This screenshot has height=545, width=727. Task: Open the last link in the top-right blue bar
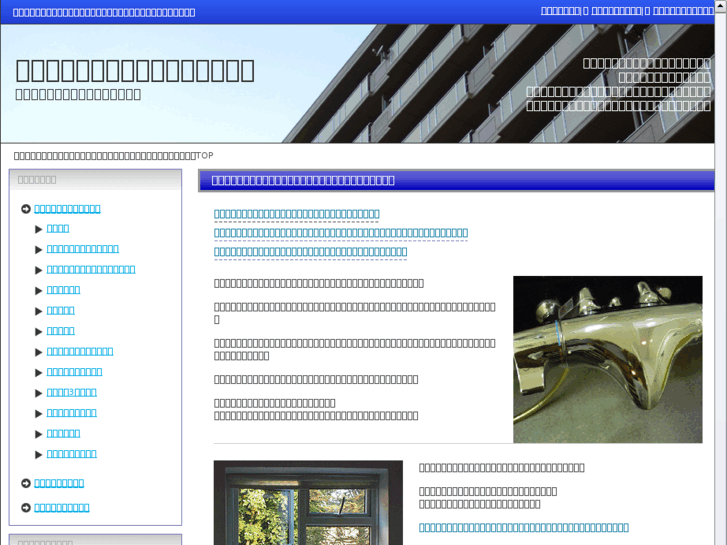click(x=683, y=11)
